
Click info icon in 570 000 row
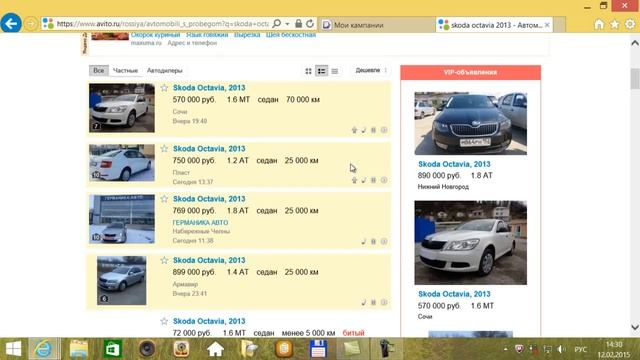(384, 130)
